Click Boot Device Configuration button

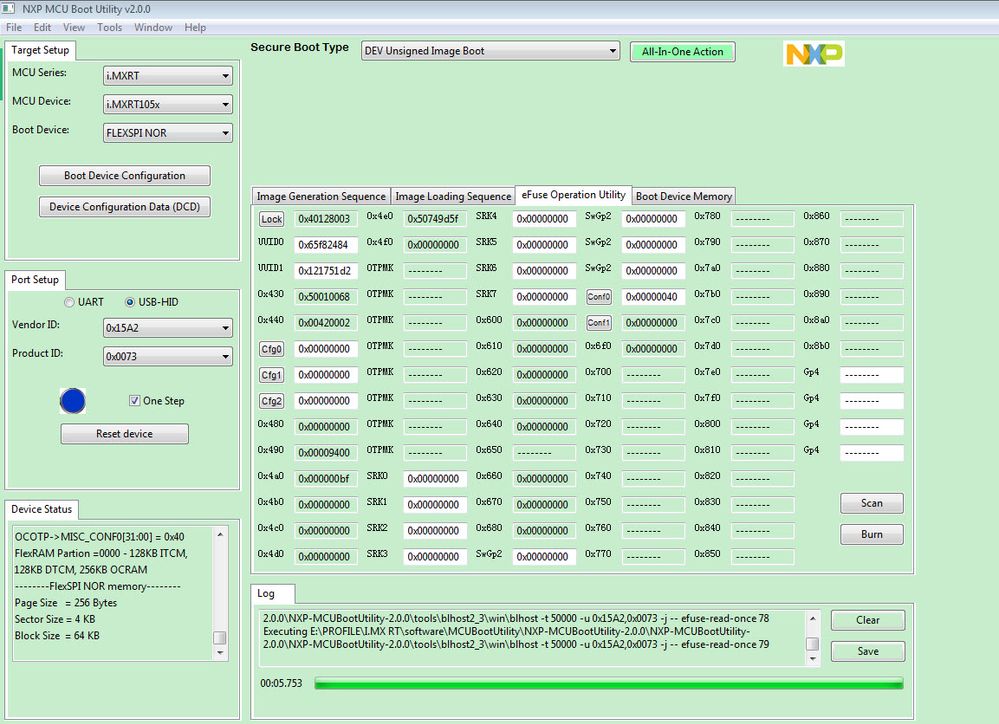[x=125, y=176]
